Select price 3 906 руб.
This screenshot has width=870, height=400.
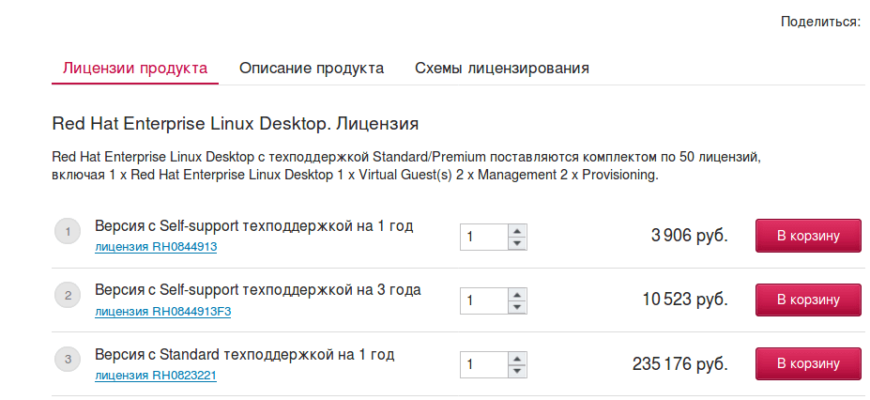tap(690, 236)
